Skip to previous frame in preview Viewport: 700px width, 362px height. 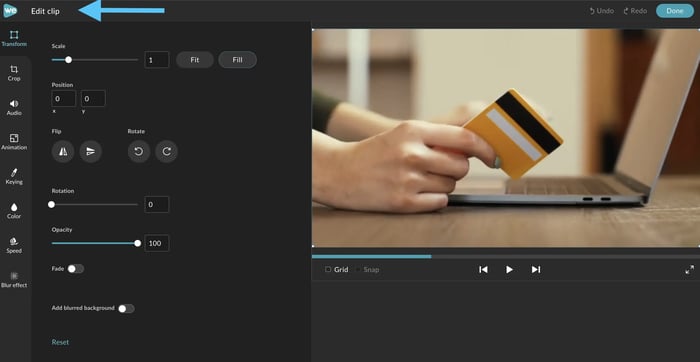click(x=483, y=270)
